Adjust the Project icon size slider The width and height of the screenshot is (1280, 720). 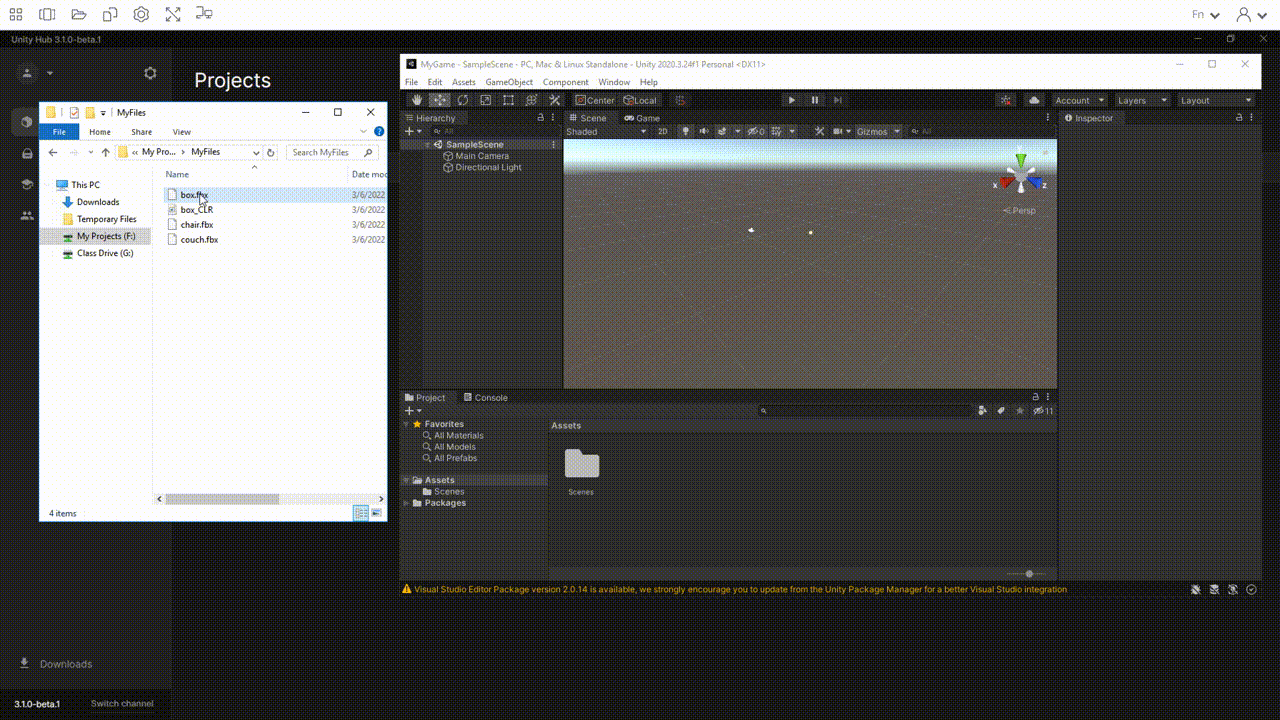pyautogui.click(x=1029, y=574)
